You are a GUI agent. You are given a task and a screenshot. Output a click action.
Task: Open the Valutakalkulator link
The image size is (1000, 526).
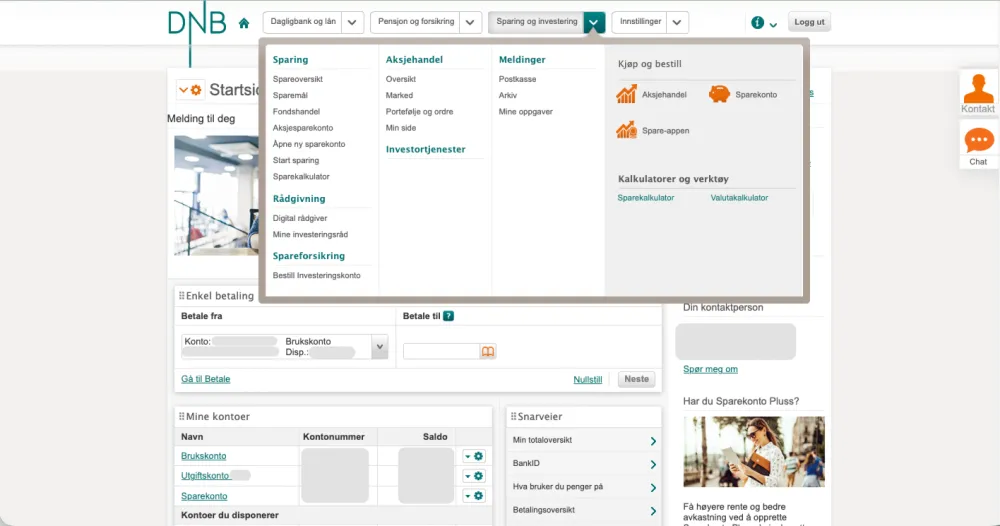point(739,198)
